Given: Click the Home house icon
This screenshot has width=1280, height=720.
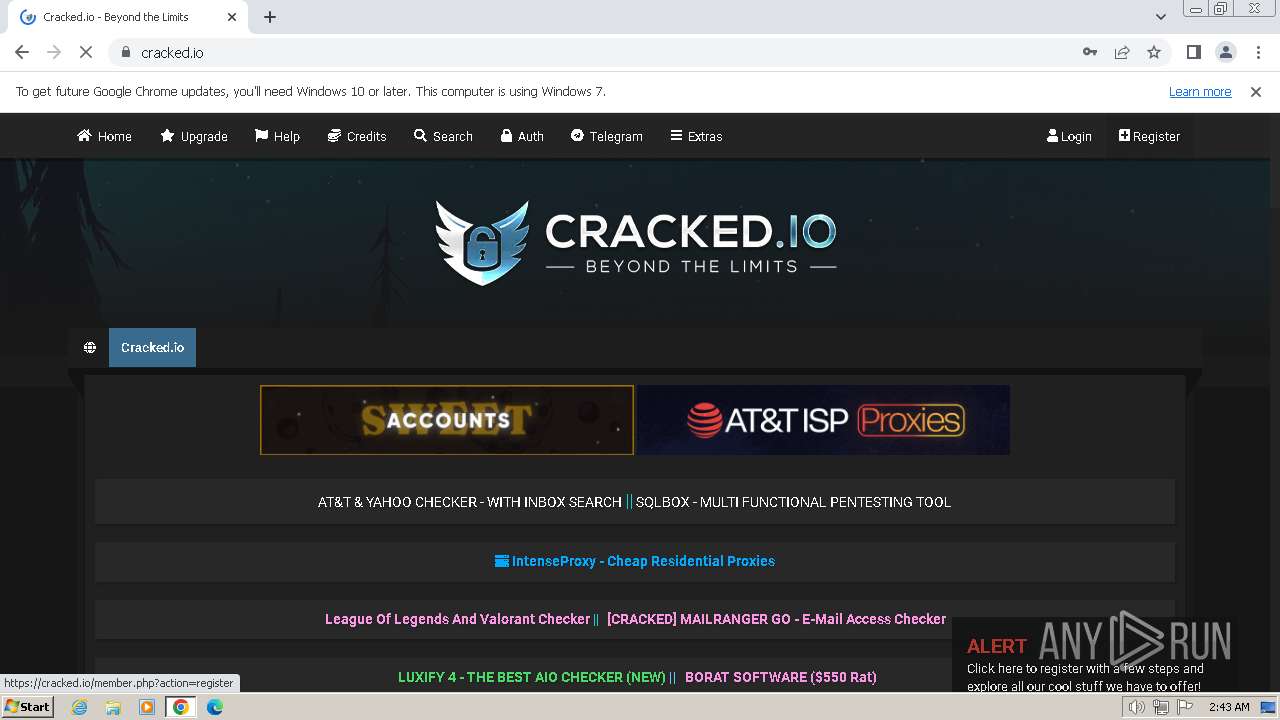Looking at the screenshot, I should (x=84, y=136).
